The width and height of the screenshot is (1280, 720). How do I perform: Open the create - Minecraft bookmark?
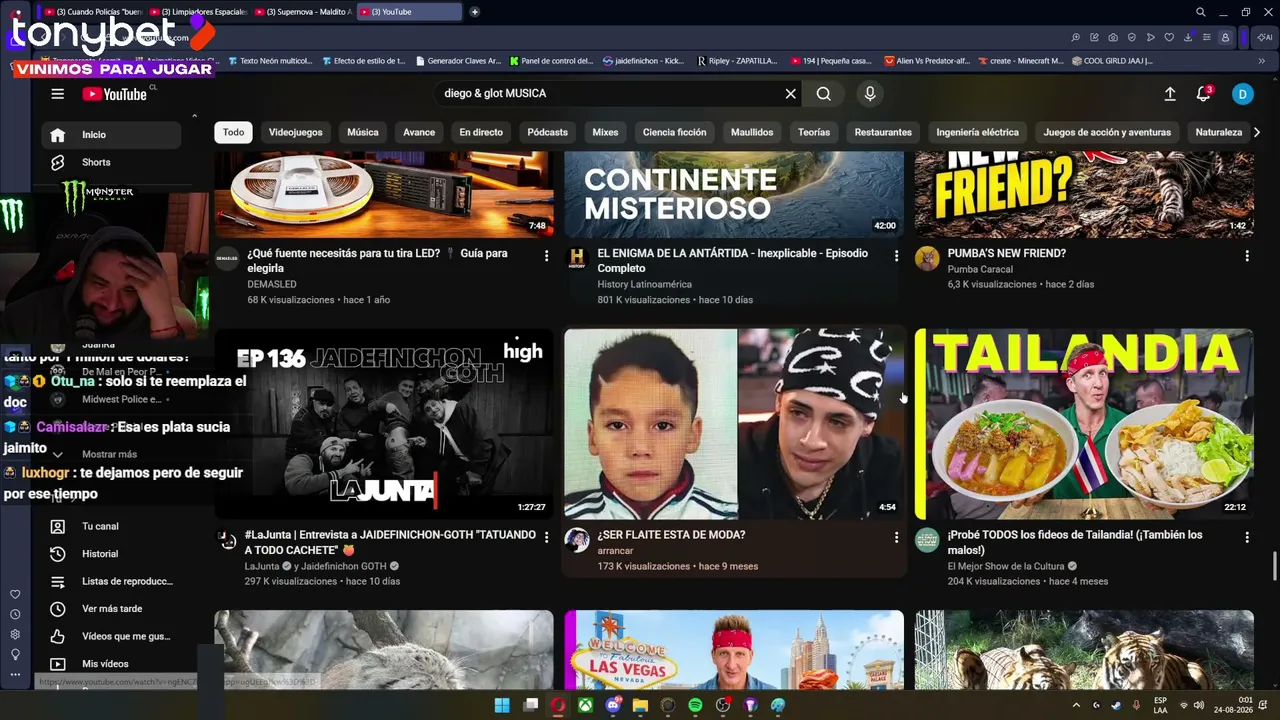click(1020, 61)
